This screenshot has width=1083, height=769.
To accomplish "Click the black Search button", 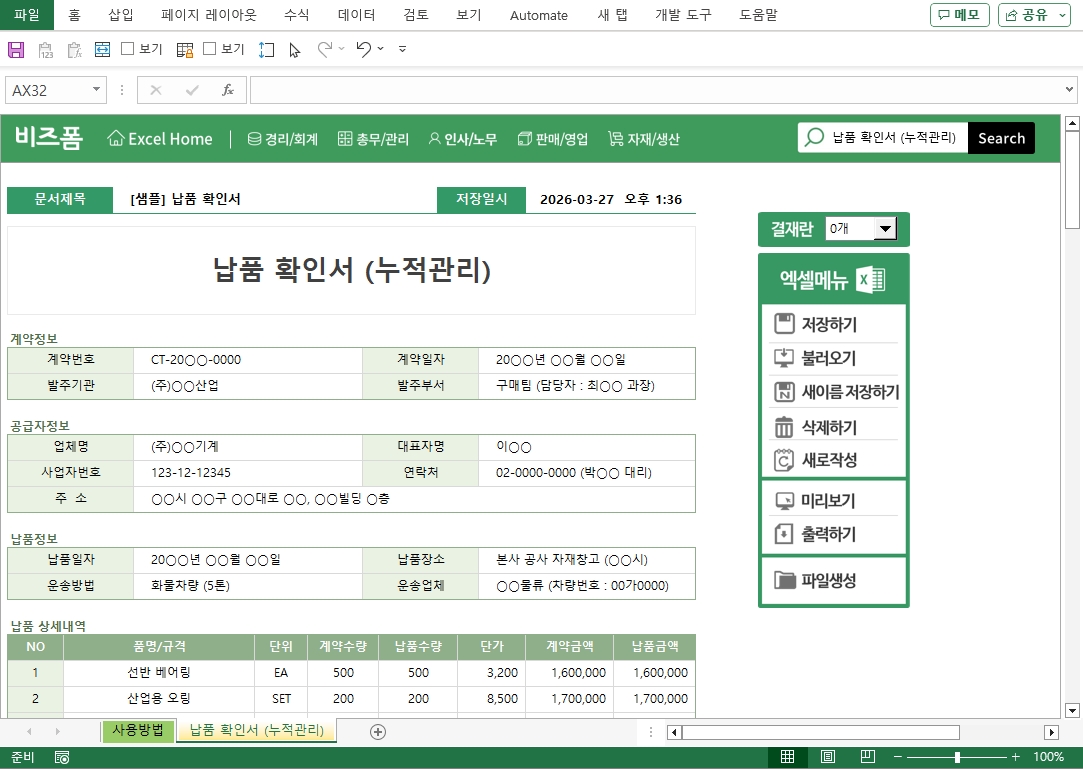I will (1001, 138).
